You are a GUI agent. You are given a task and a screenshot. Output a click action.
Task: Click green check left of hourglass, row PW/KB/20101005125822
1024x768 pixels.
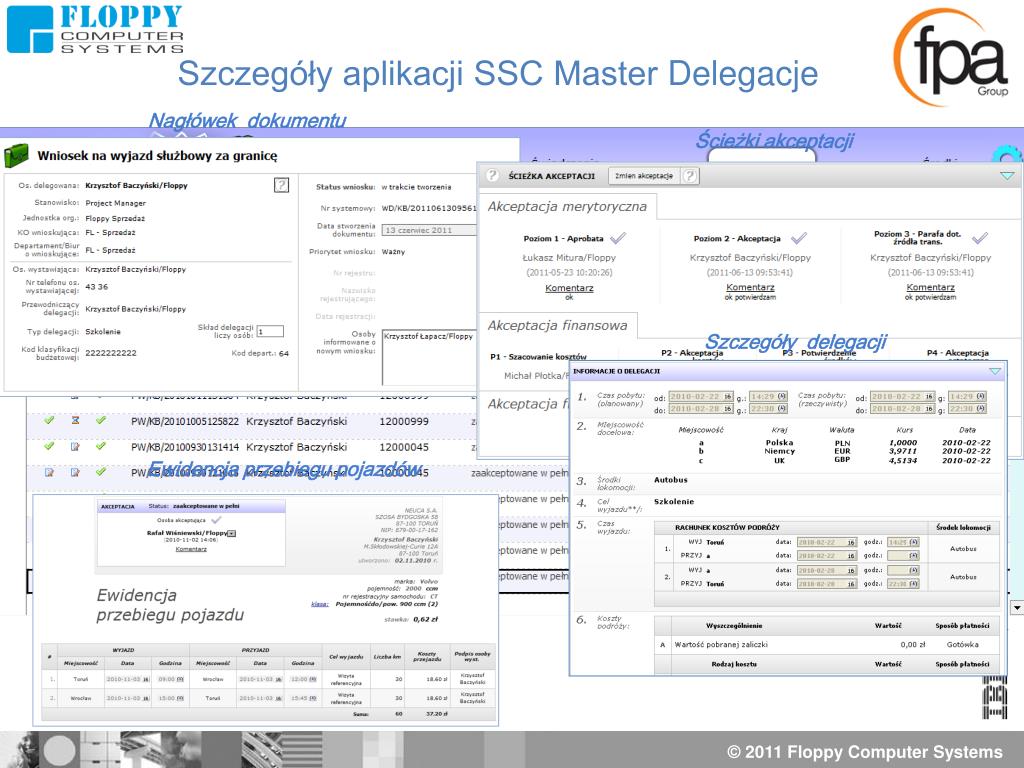tap(49, 420)
